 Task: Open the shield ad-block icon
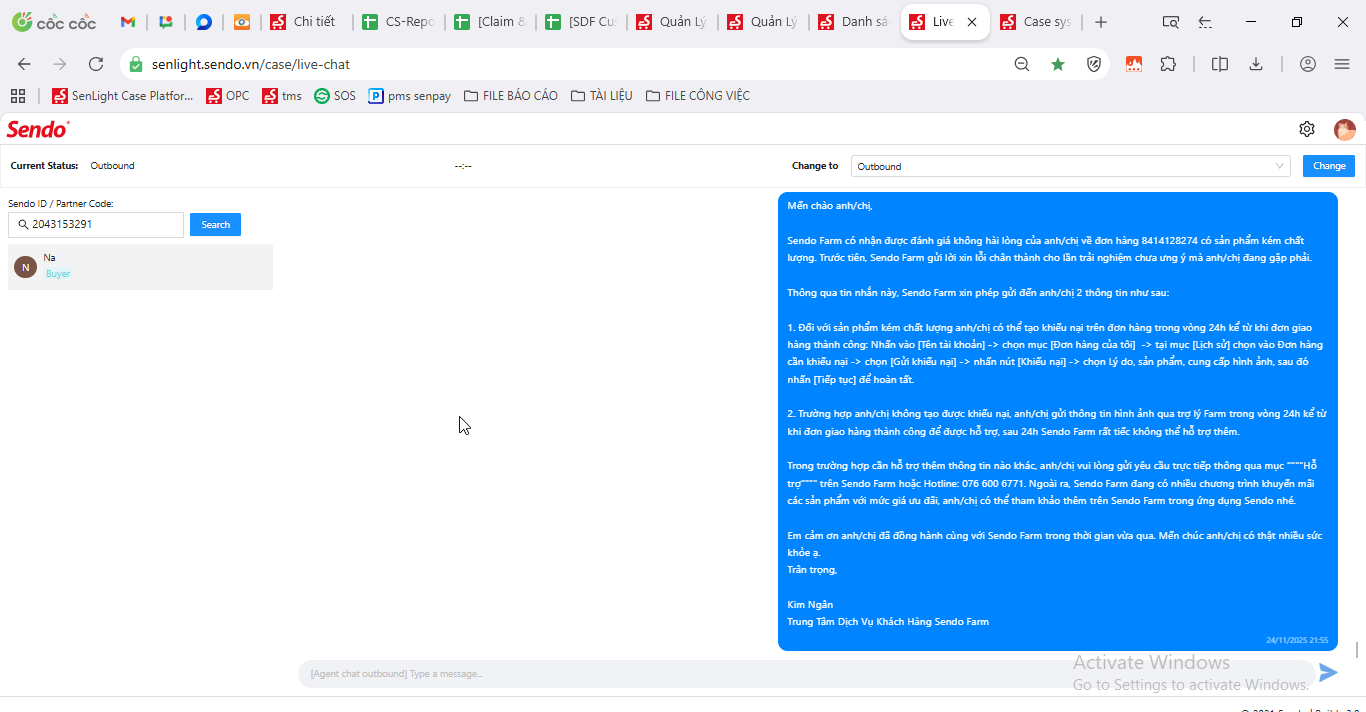pyautogui.click(x=1094, y=64)
